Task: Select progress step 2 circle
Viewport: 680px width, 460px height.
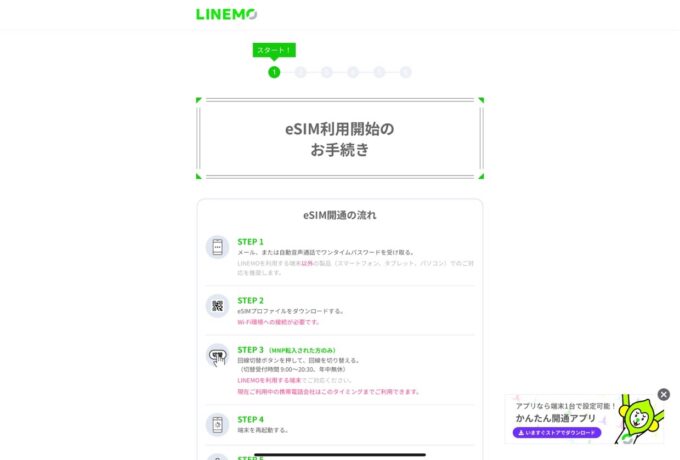Action: point(301,72)
